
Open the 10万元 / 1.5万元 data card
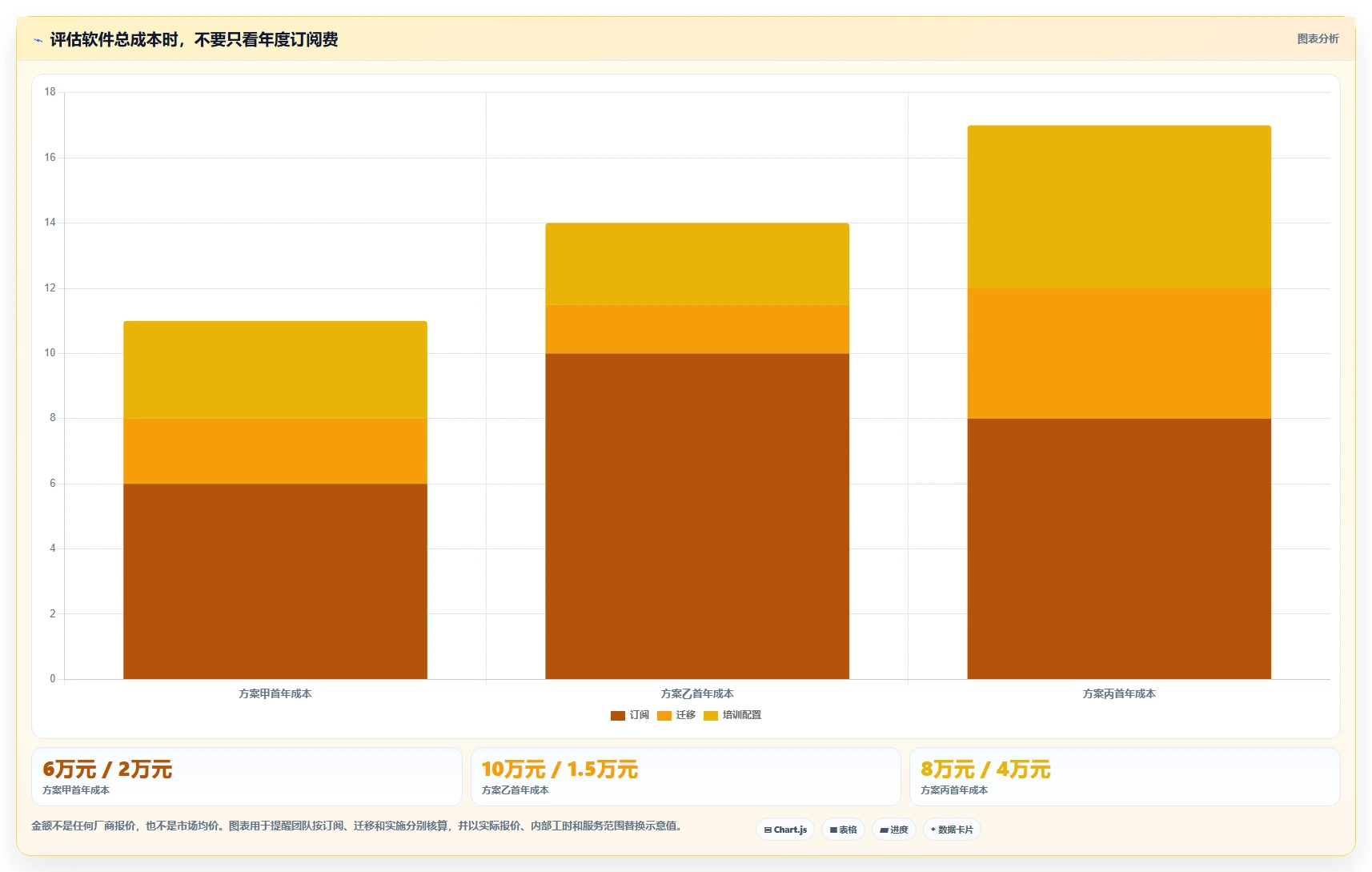pyautogui.click(x=686, y=777)
